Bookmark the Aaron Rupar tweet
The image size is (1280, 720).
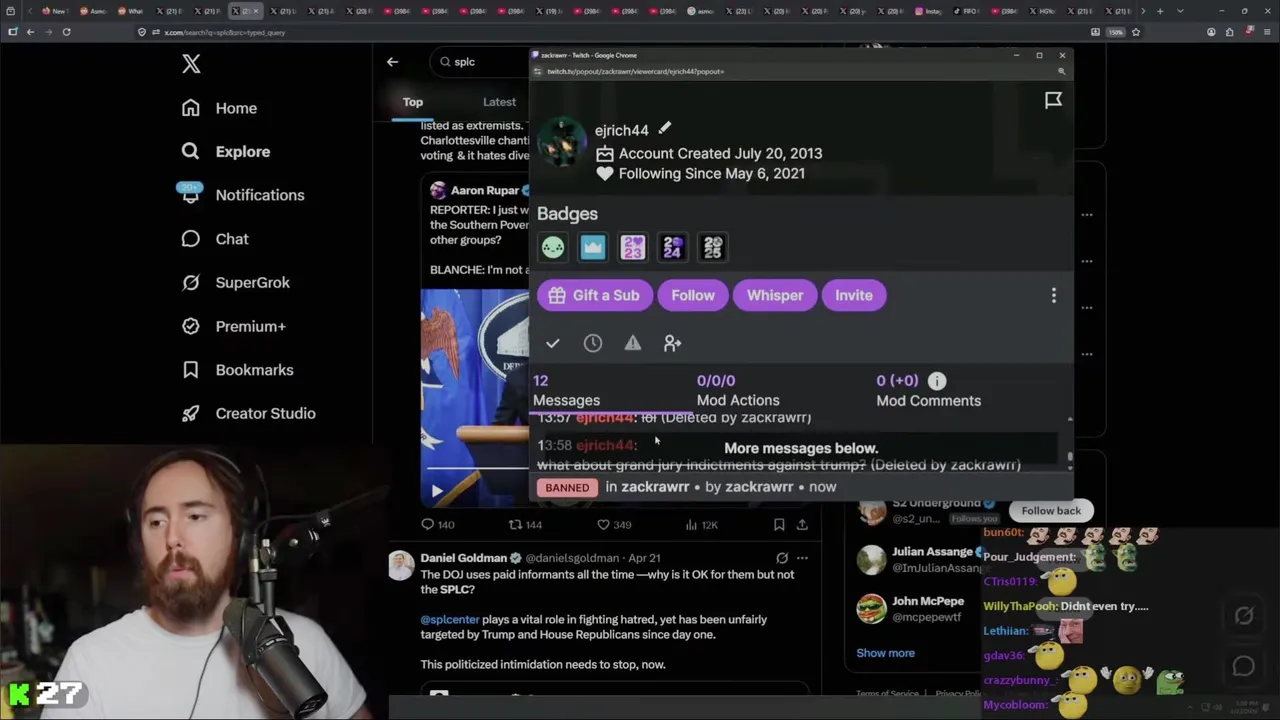click(779, 524)
